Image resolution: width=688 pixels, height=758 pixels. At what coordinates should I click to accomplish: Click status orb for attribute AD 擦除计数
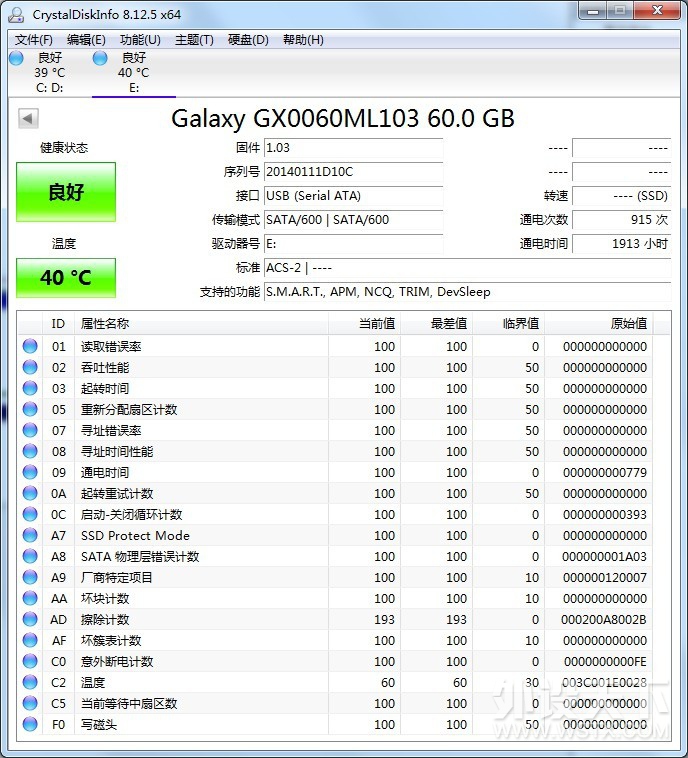pyautogui.click(x=31, y=620)
